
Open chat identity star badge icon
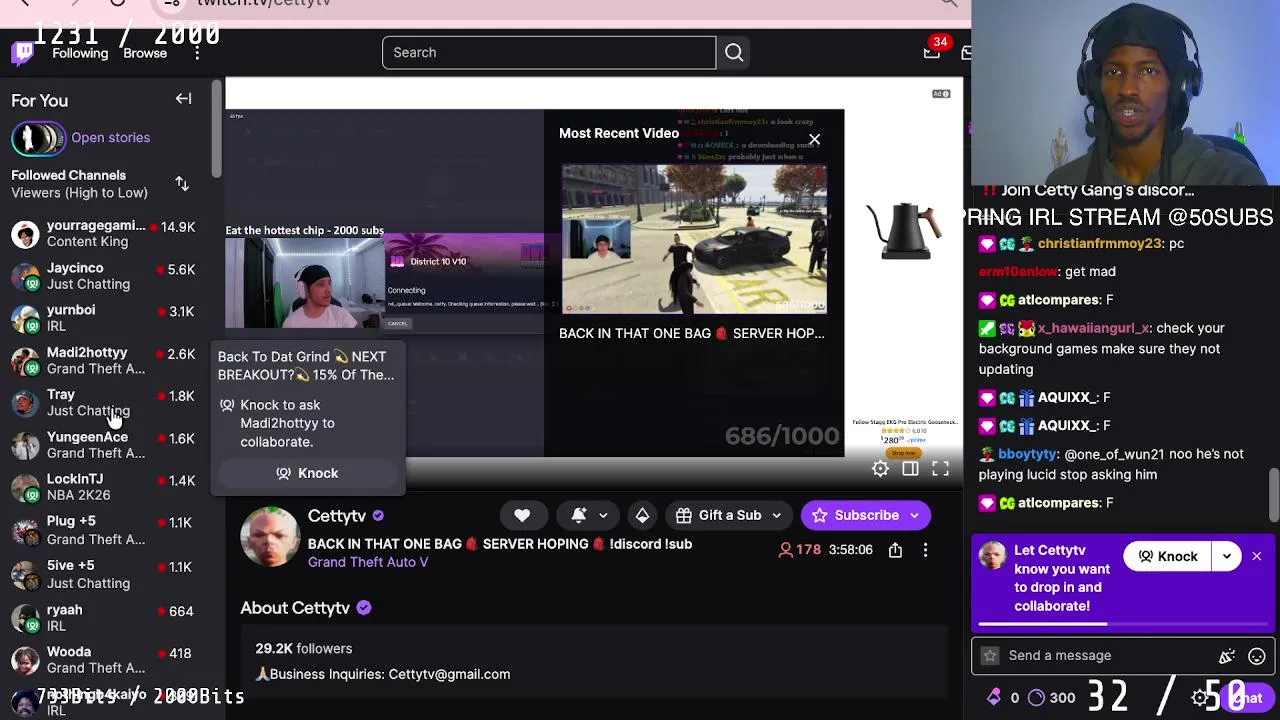pos(990,656)
